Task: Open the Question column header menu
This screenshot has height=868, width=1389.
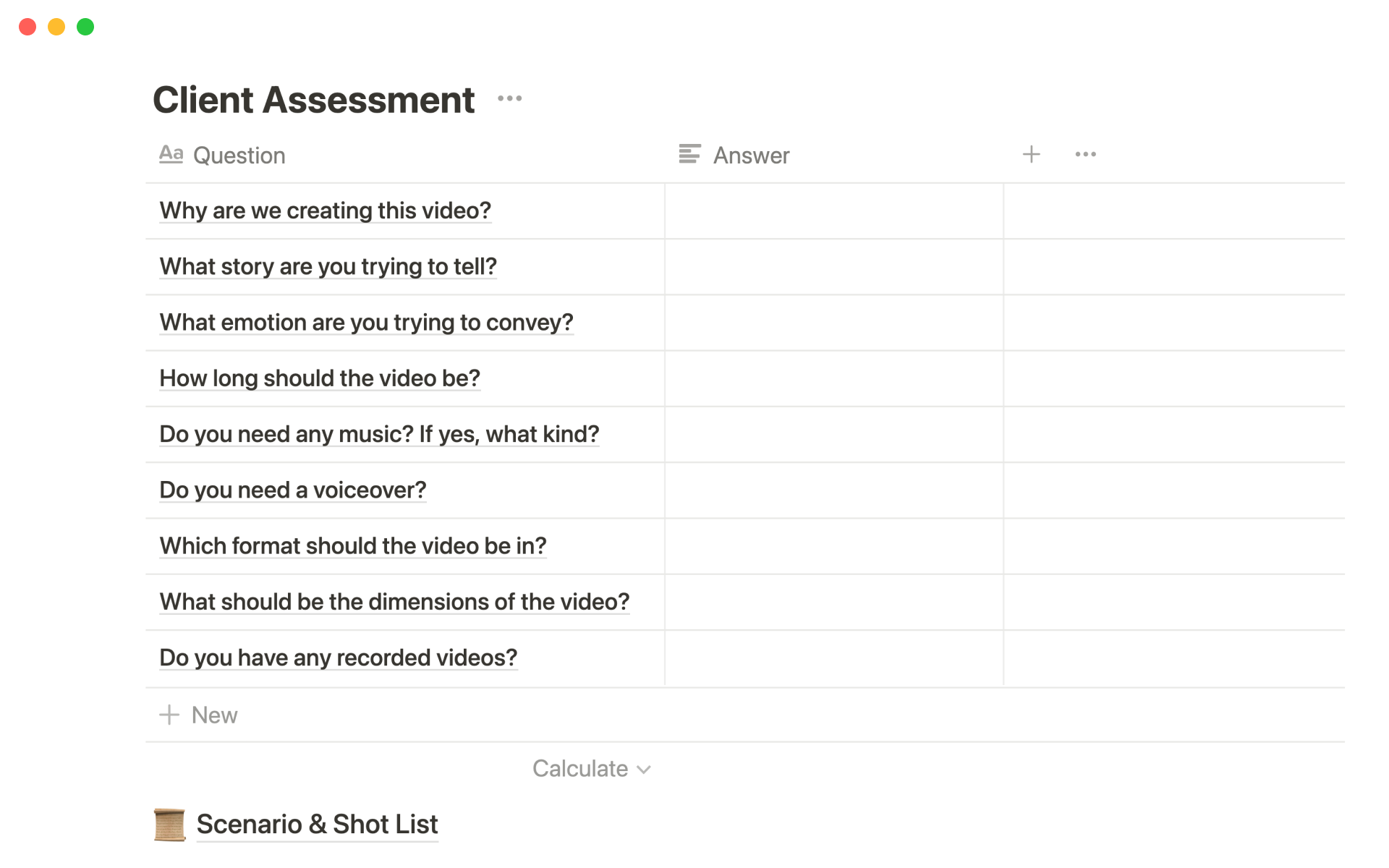Action: (x=239, y=156)
